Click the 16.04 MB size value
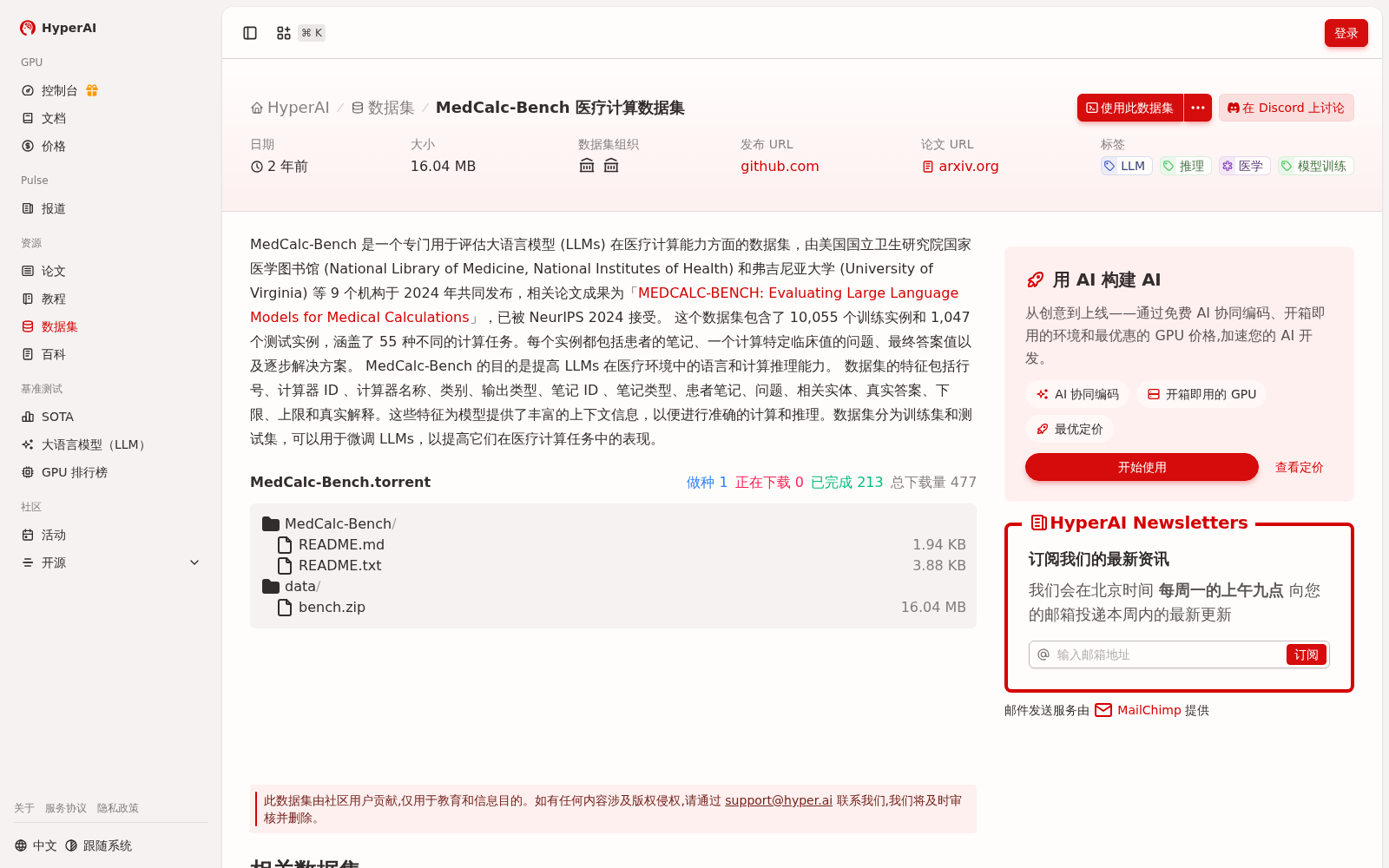The height and width of the screenshot is (868, 1389). [443, 166]
